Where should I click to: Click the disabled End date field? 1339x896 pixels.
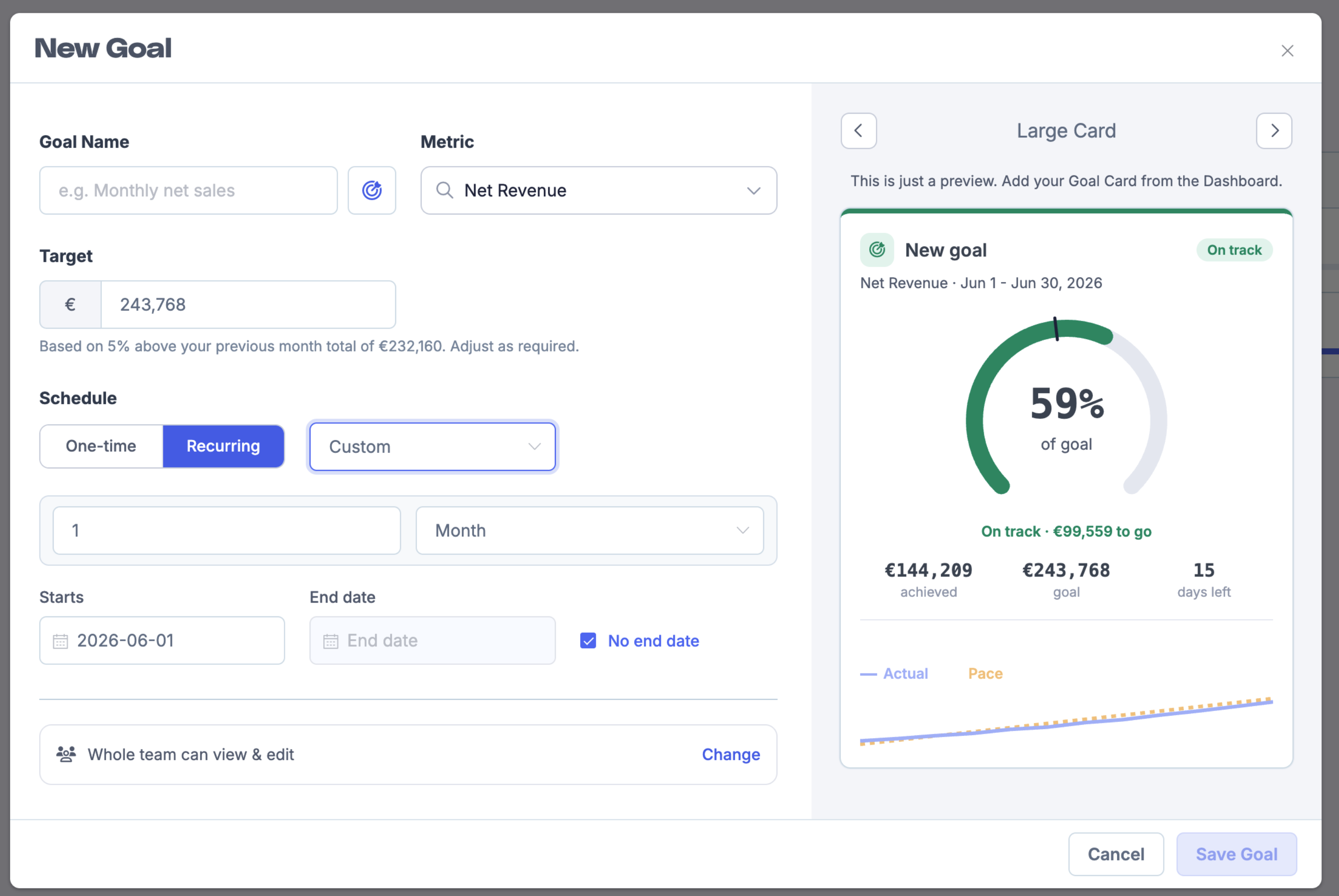[x=432, y=641]
